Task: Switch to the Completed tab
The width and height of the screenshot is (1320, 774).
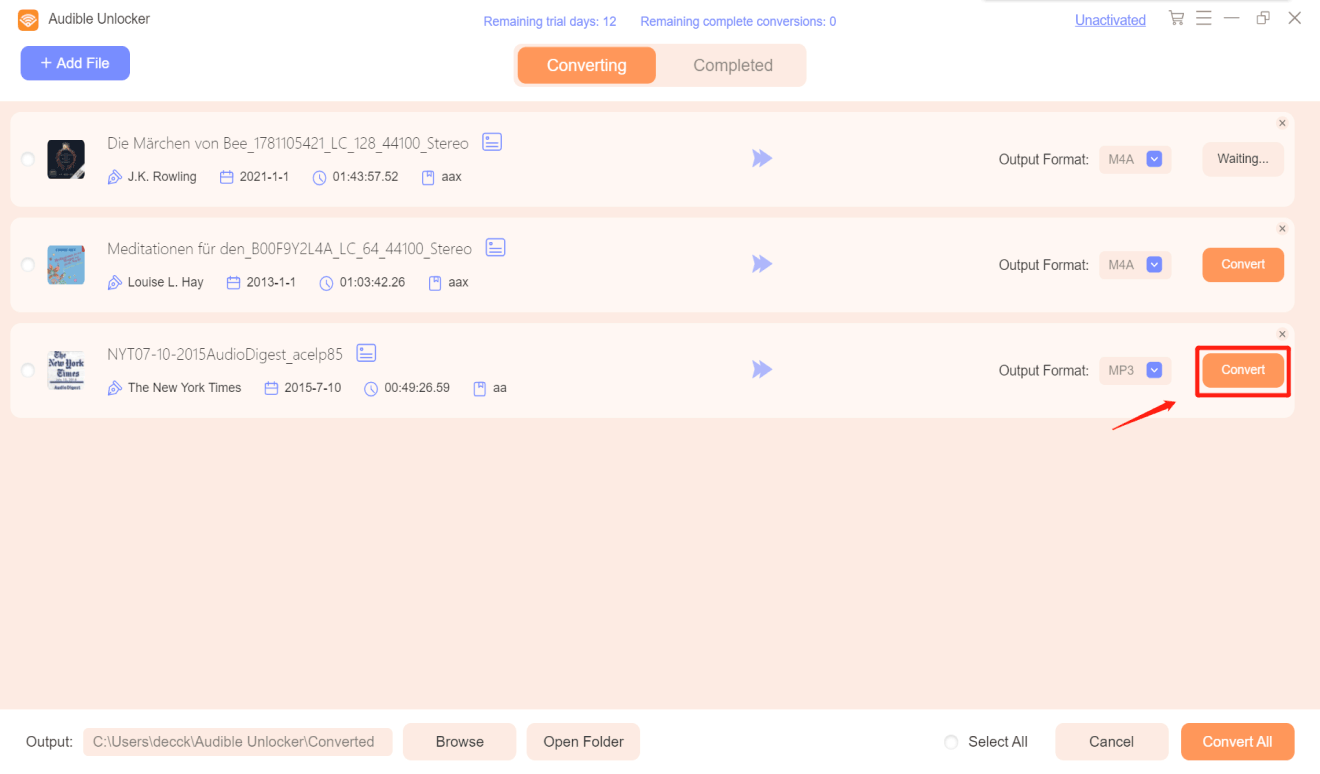Action: [733, 65]
